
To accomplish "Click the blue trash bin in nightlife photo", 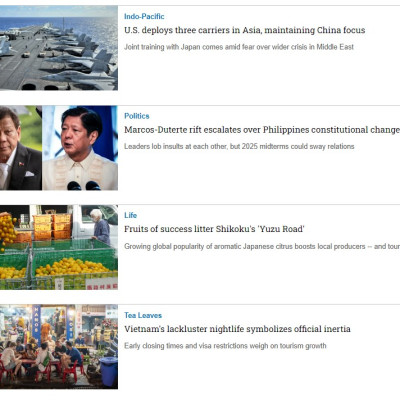I will (x=109, y=371).
